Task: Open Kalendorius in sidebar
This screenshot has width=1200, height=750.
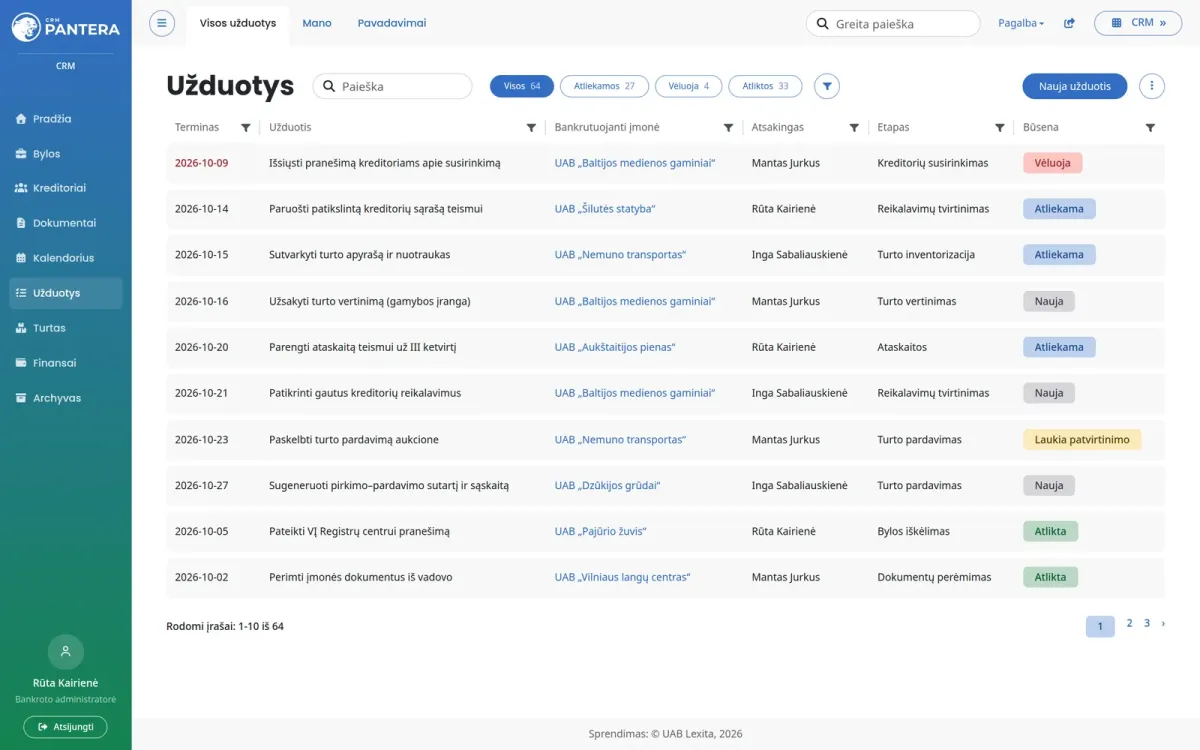Action: (66, 258)
